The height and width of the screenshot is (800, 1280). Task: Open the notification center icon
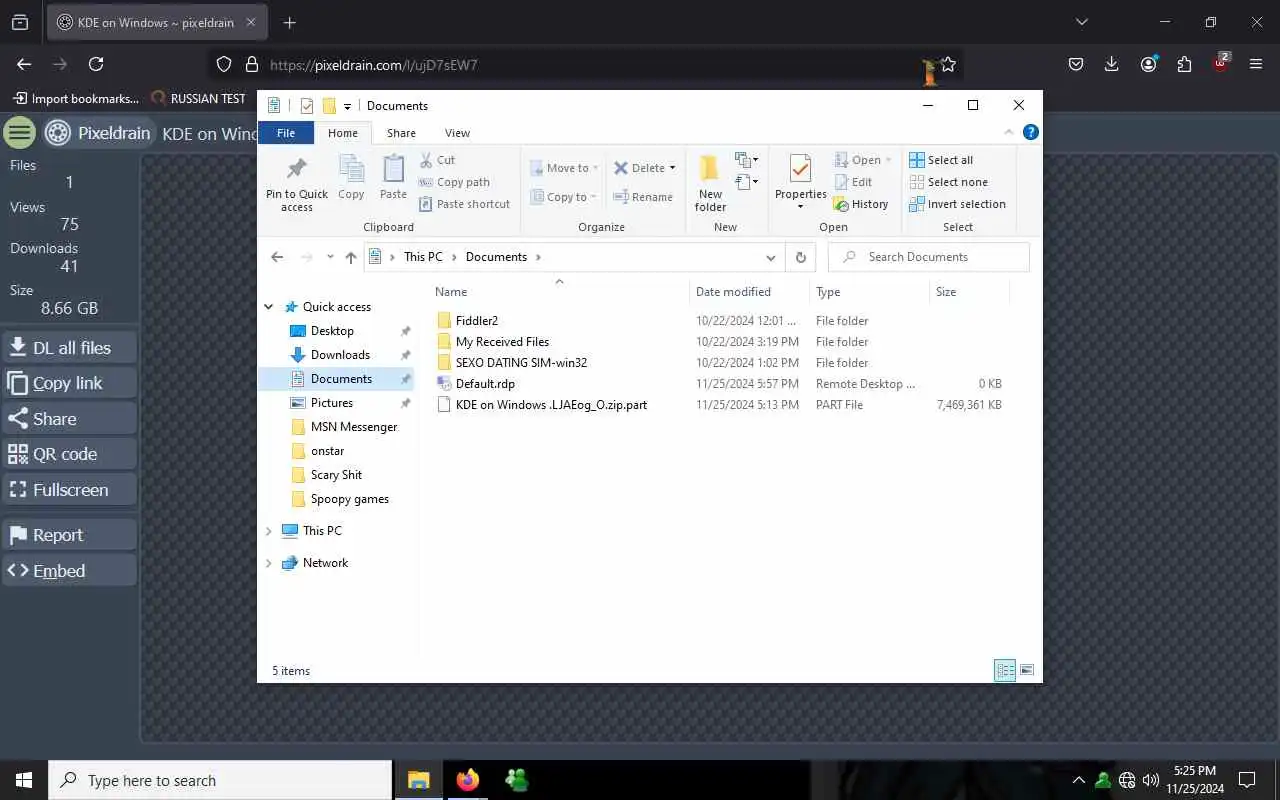[x=1247, y=780]
